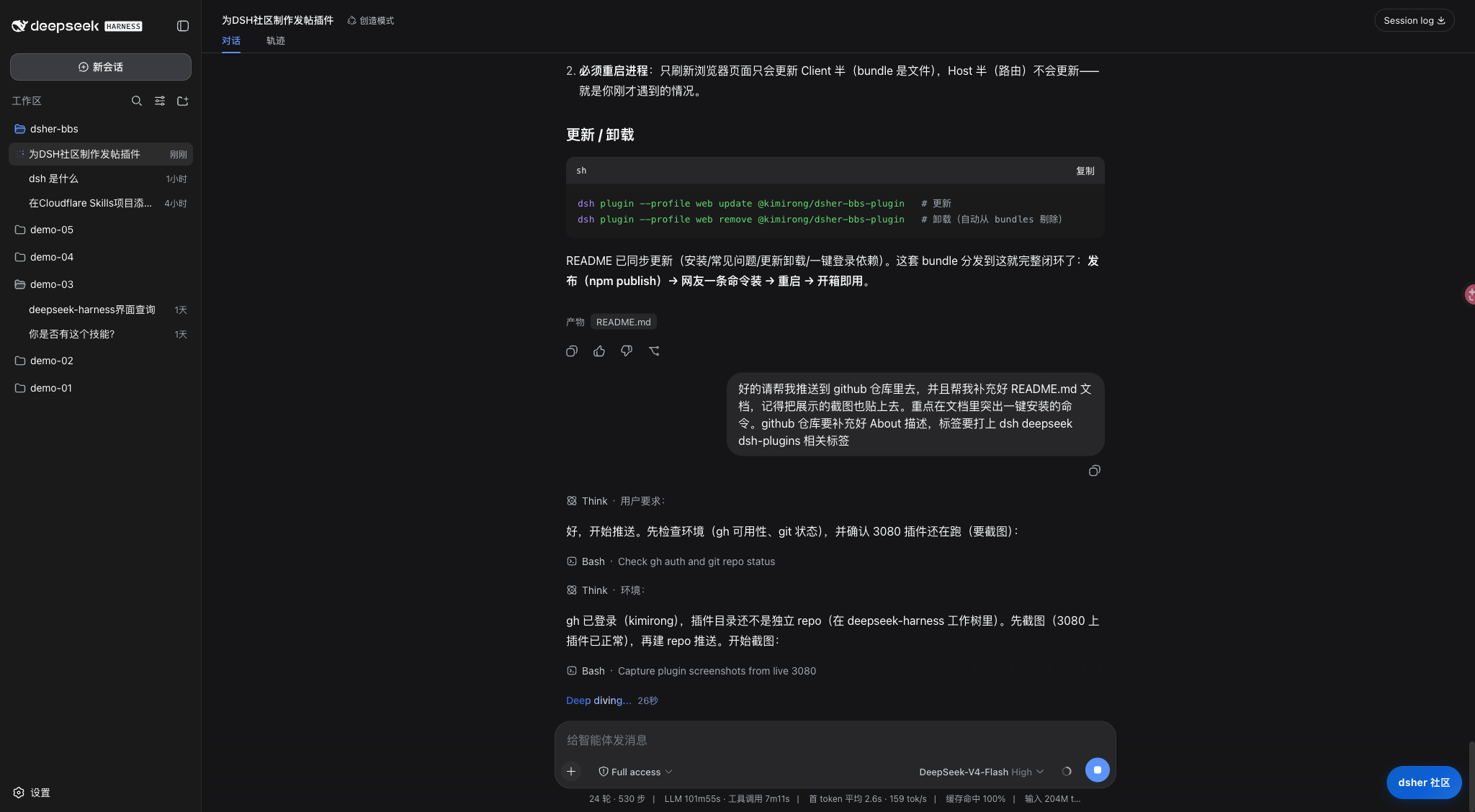The width and height of the screenshot is (1475, 812).
Task: Copy the sh code block with 复制
Action: pos(1085,171)
